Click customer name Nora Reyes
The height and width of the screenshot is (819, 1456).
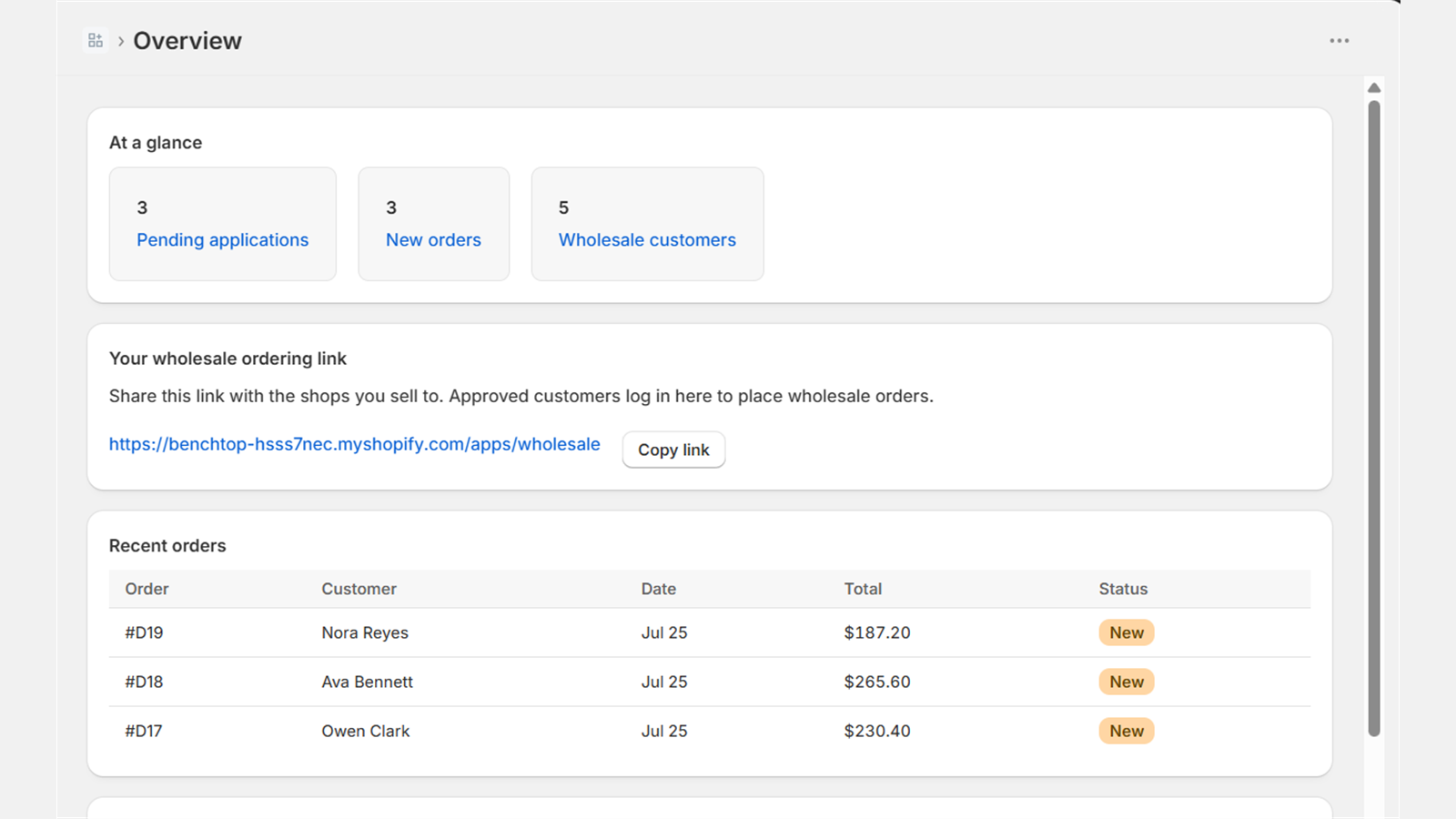[x=365, y=632]
